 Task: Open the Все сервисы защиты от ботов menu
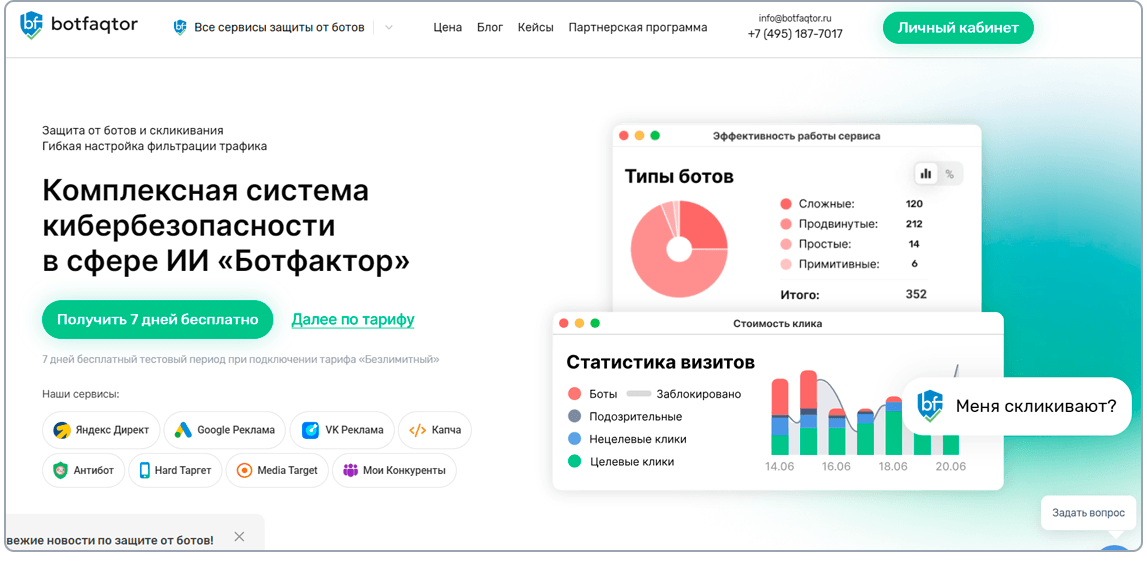[279, 28]
